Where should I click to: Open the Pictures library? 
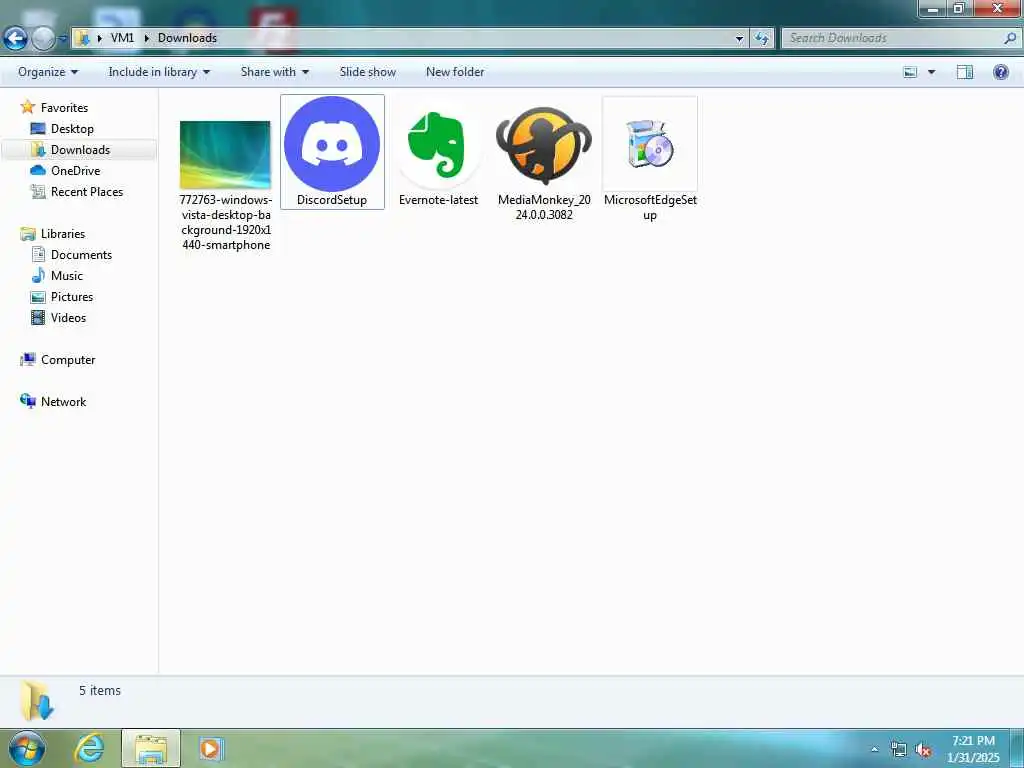72,296
